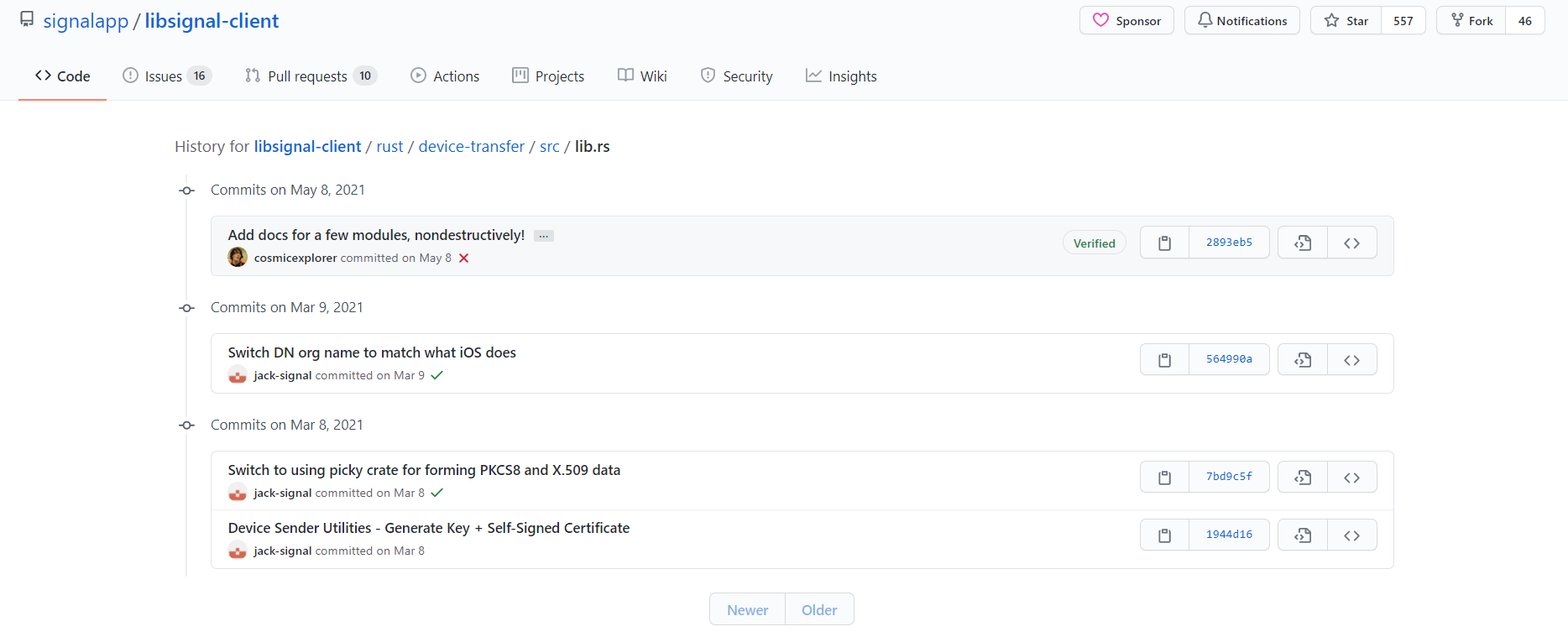Open libsignal-client repository title link
The image size is (1568, 637).
212,21
